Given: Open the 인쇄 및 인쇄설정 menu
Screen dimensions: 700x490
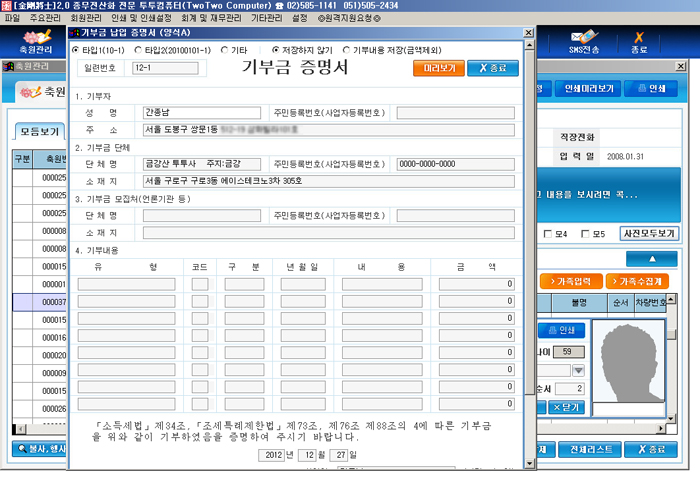Looking at the screenshot, I should coord(142,18).
